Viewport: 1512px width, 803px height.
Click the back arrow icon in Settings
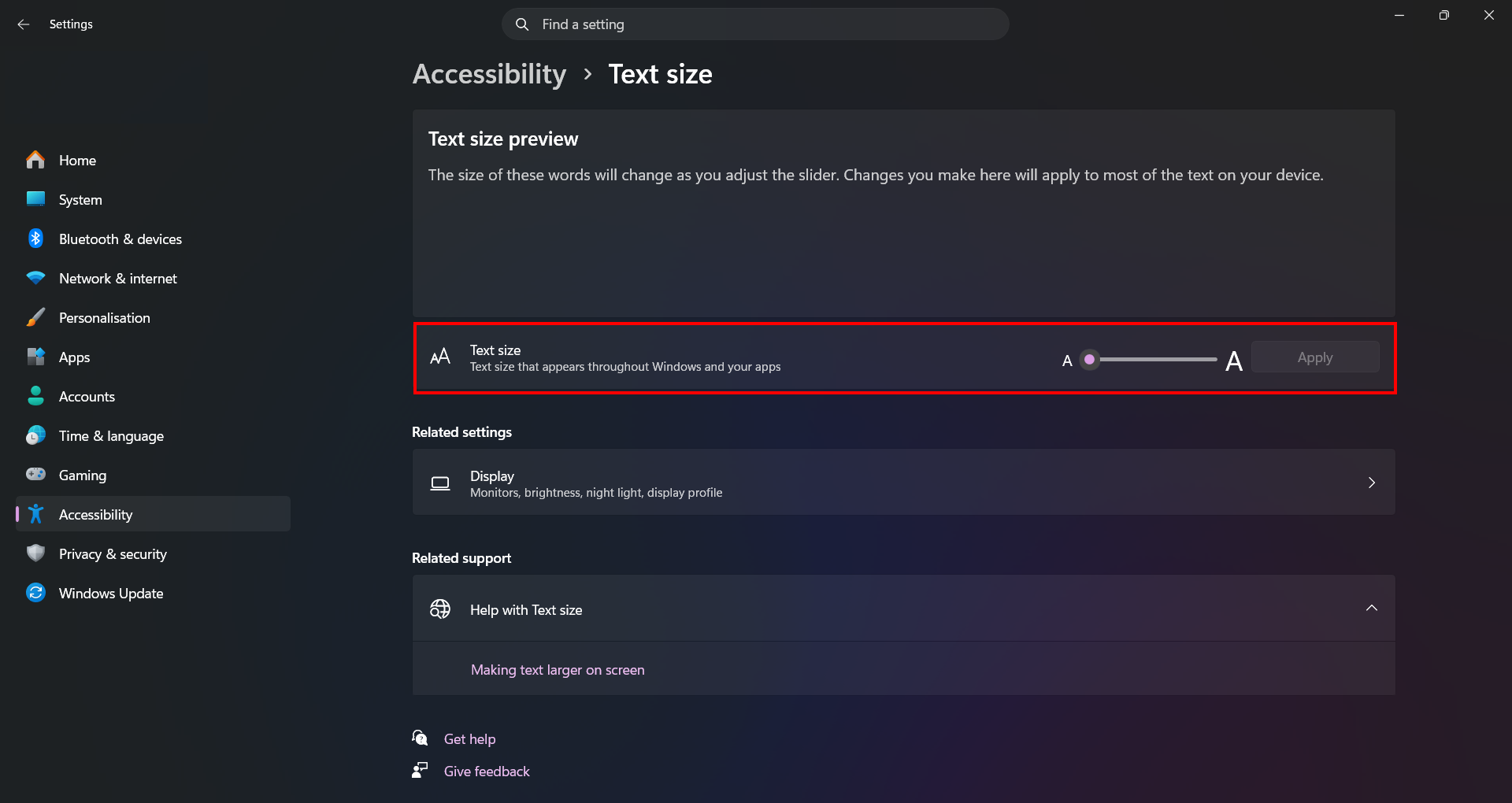(24, 24)
